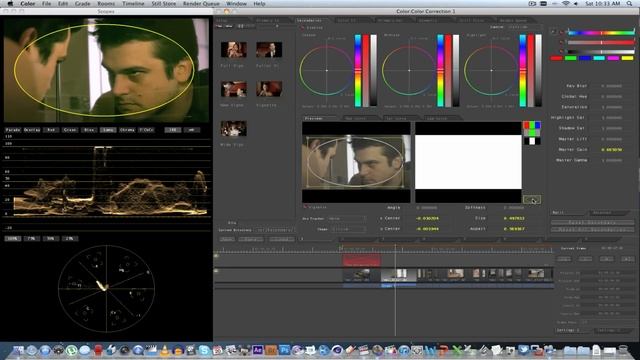The image size is (640, 360).
Task: Open the Use Tracker dropdown
Action: tap(347, 218)
